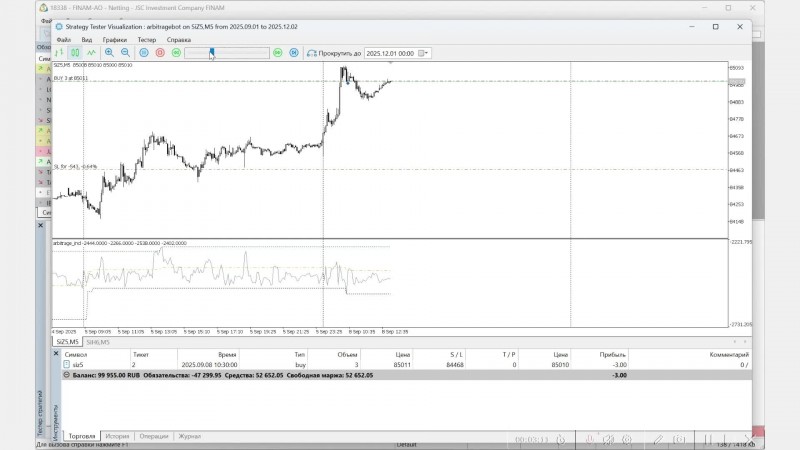Image resolution: width=800 pixels, height=450 pixels.
Task: Click the buy type cell
Action: point(300,365)
